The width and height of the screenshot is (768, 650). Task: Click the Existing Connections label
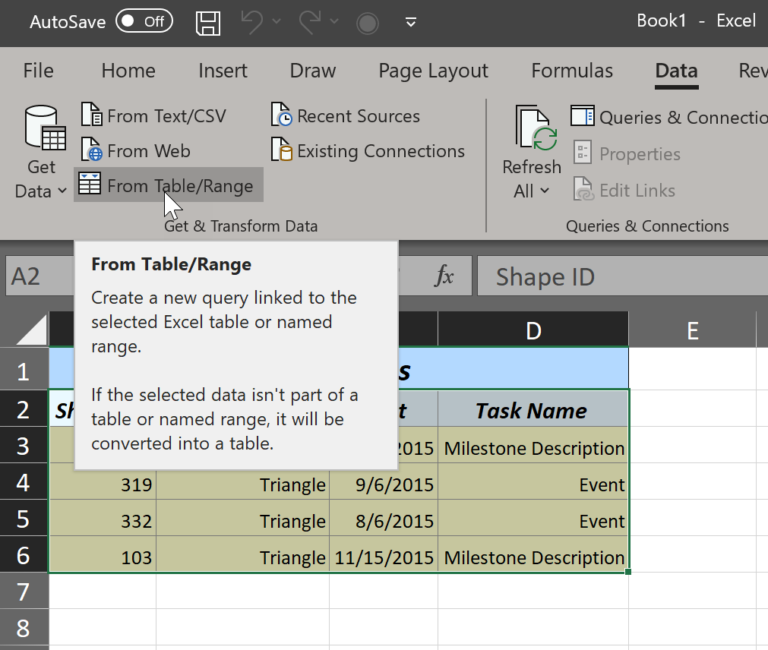pos(381,151)
